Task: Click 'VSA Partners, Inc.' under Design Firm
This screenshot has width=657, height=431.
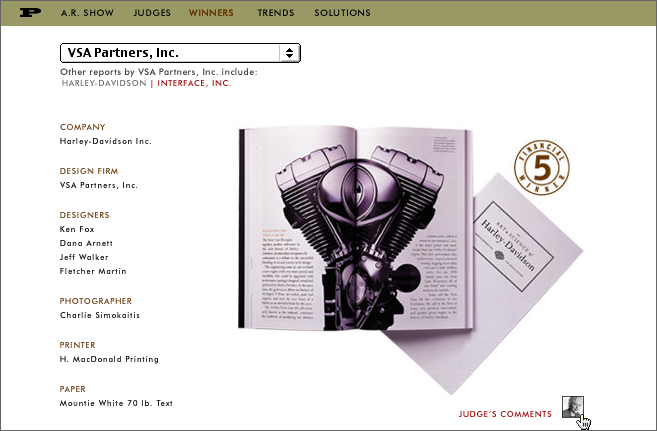Action: click(x=98, y=185)
